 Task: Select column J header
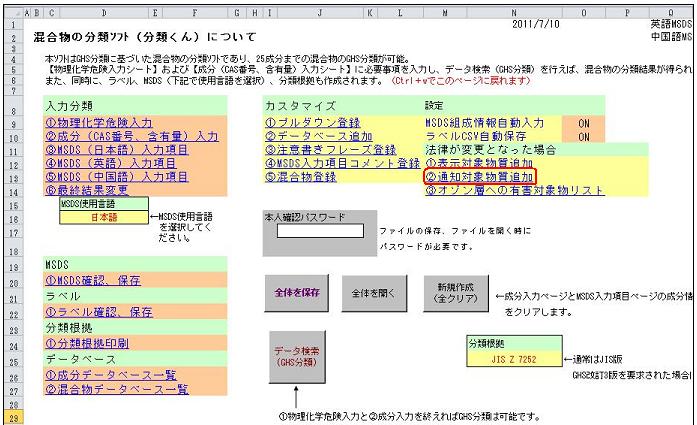[x=317, y=13]
